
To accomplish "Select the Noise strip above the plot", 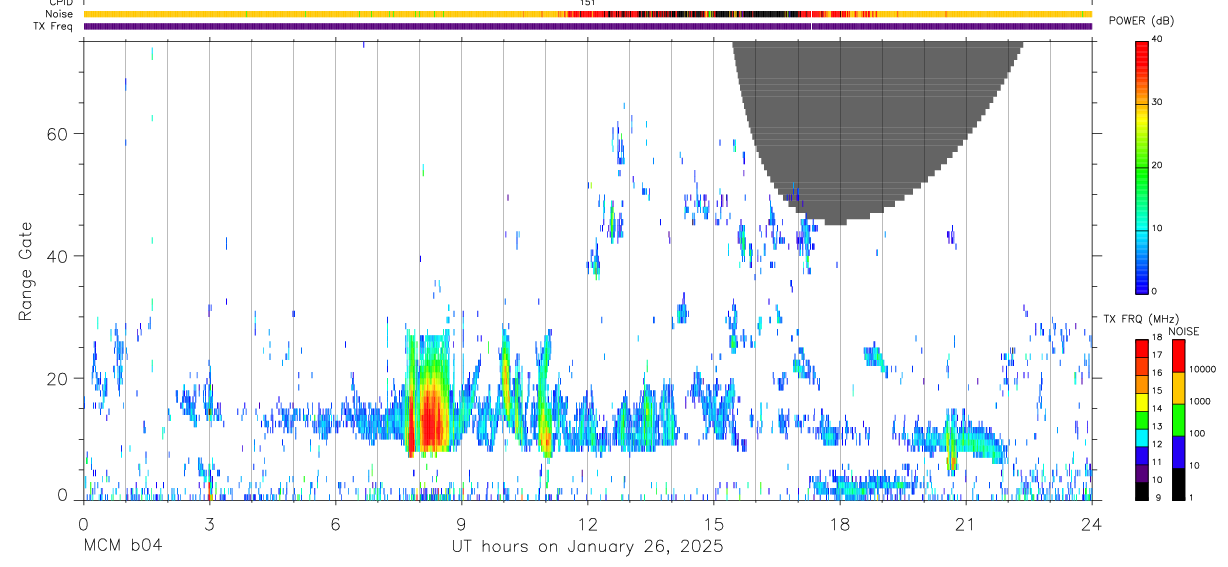I will pyautogui.click(x=588, y=14).
